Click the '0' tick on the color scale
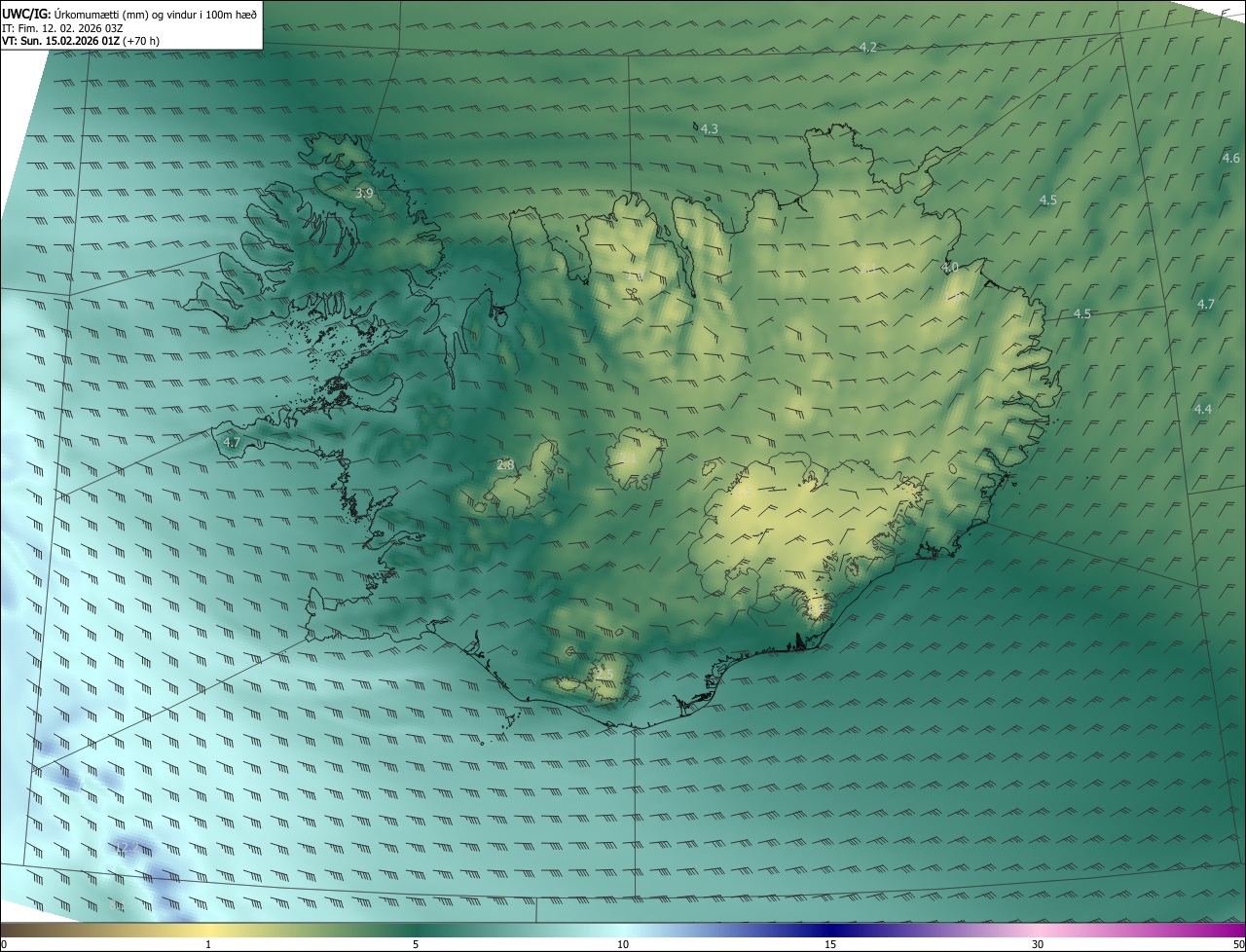The height and width of the screenshot is (952, 1246). coord(4,944)
